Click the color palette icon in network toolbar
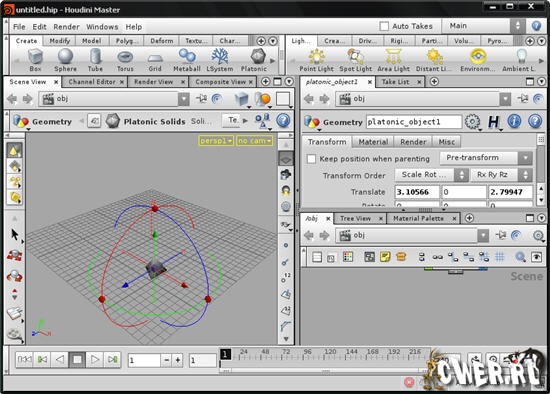This screenshot has height=394, width=550. (348, 257)
